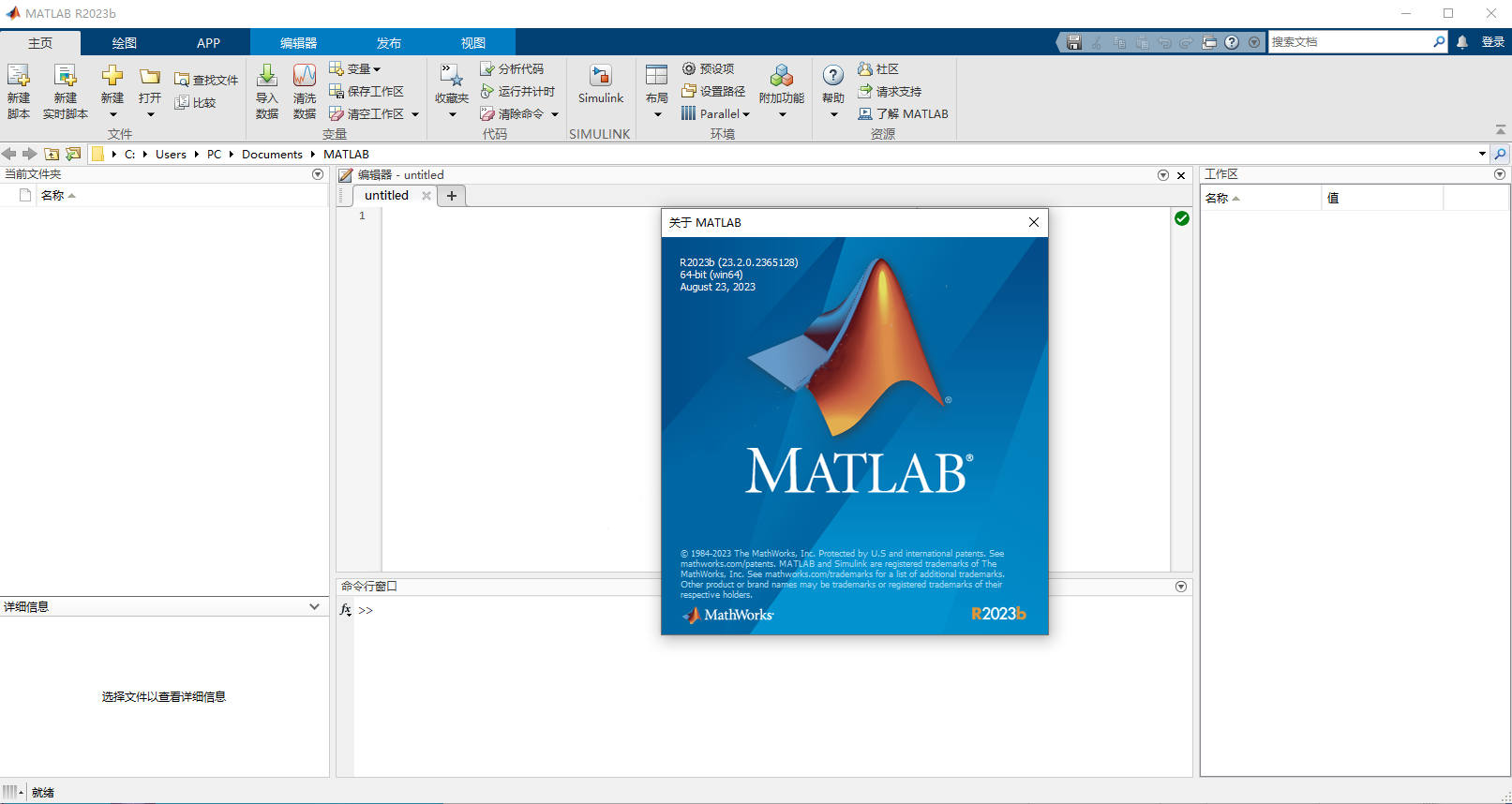
Task: Click the search magnifier at address bar right
Action: [1501, 154]
